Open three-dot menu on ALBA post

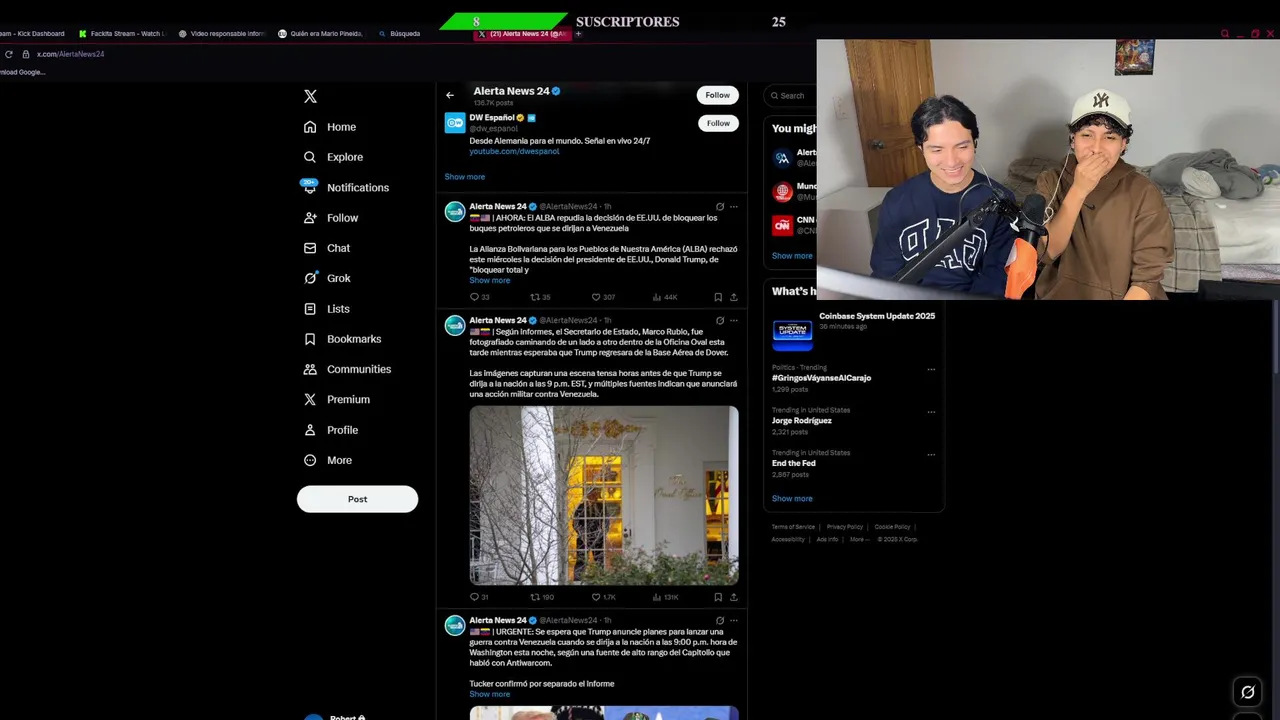734,207
